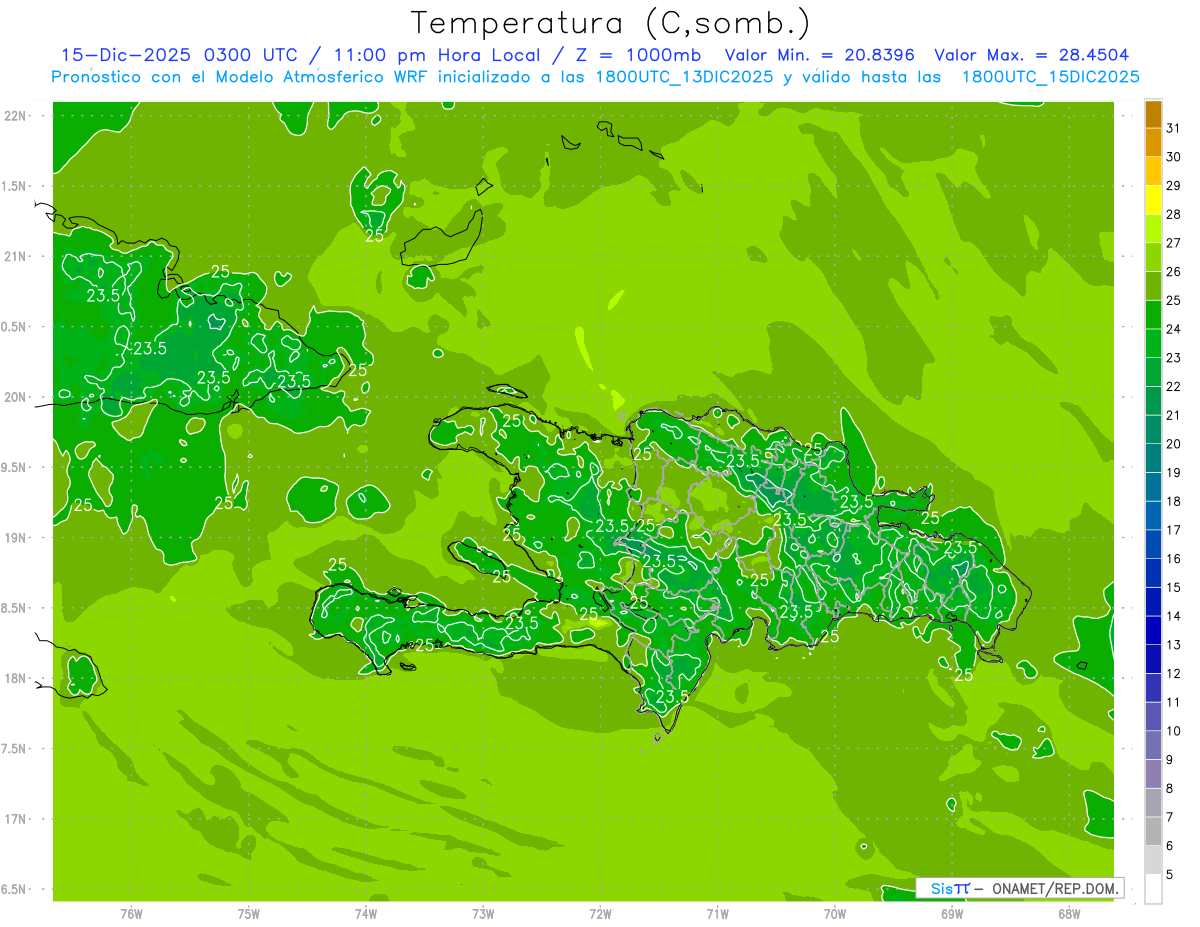Click the '24' value on the color legend
The image size is (1200, 927).
[1173, 329]
